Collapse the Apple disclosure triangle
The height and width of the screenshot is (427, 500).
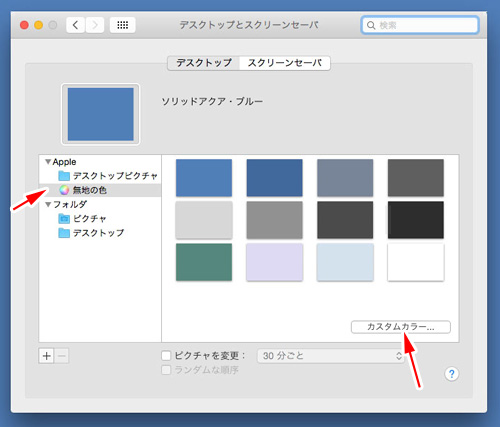tap(48, 162)
